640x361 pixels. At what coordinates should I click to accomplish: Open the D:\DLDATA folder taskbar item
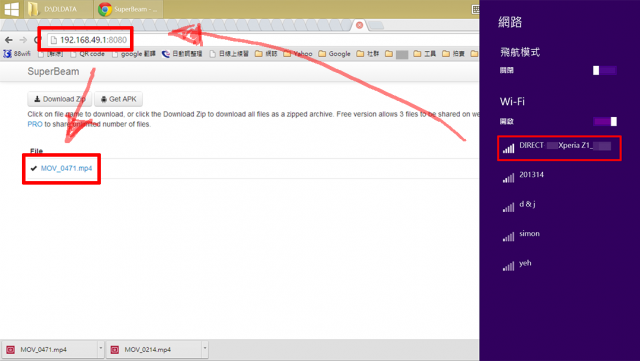pos(58,9)
